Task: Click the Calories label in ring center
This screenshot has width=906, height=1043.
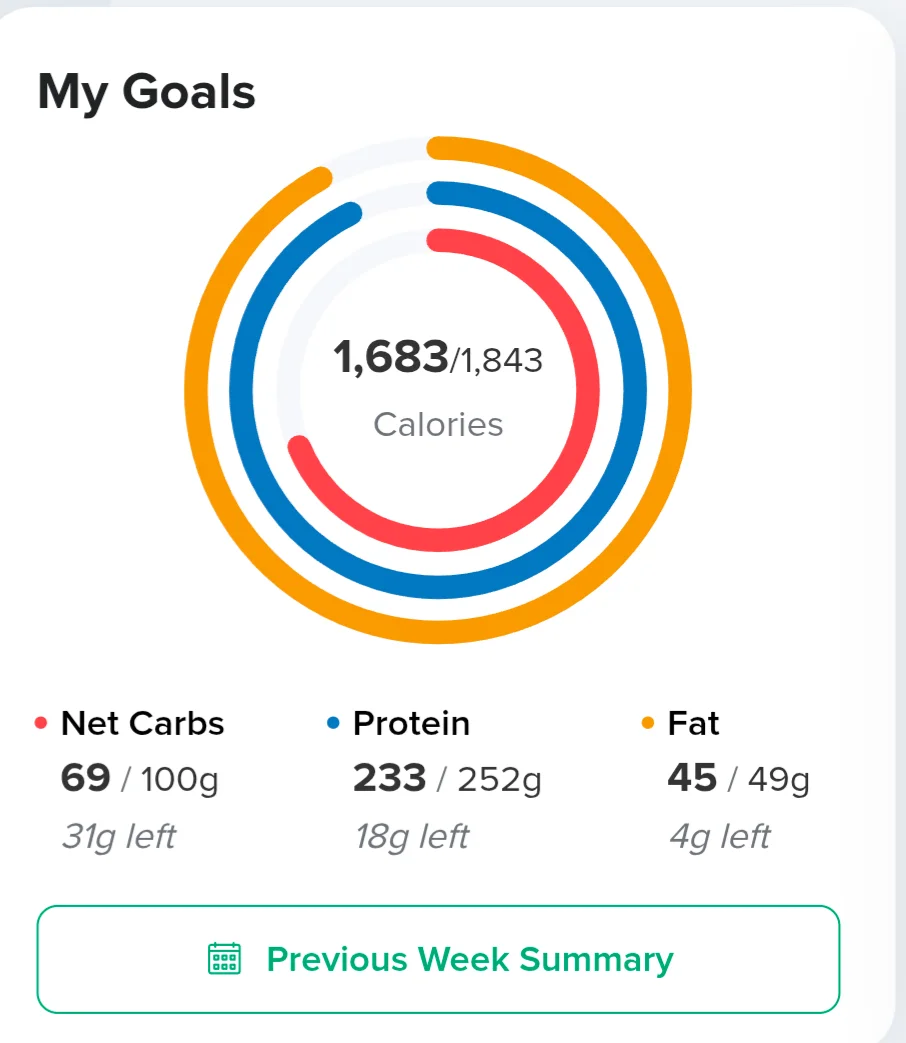Action: [x=438, y=424]
